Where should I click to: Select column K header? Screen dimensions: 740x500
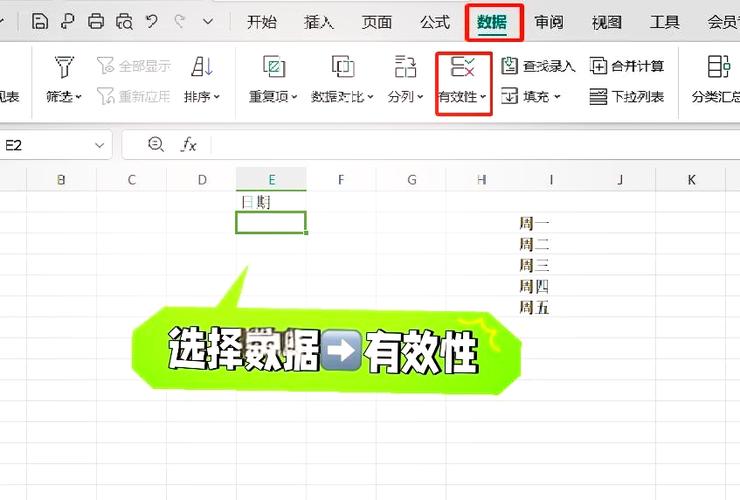(x=691, y=179)
